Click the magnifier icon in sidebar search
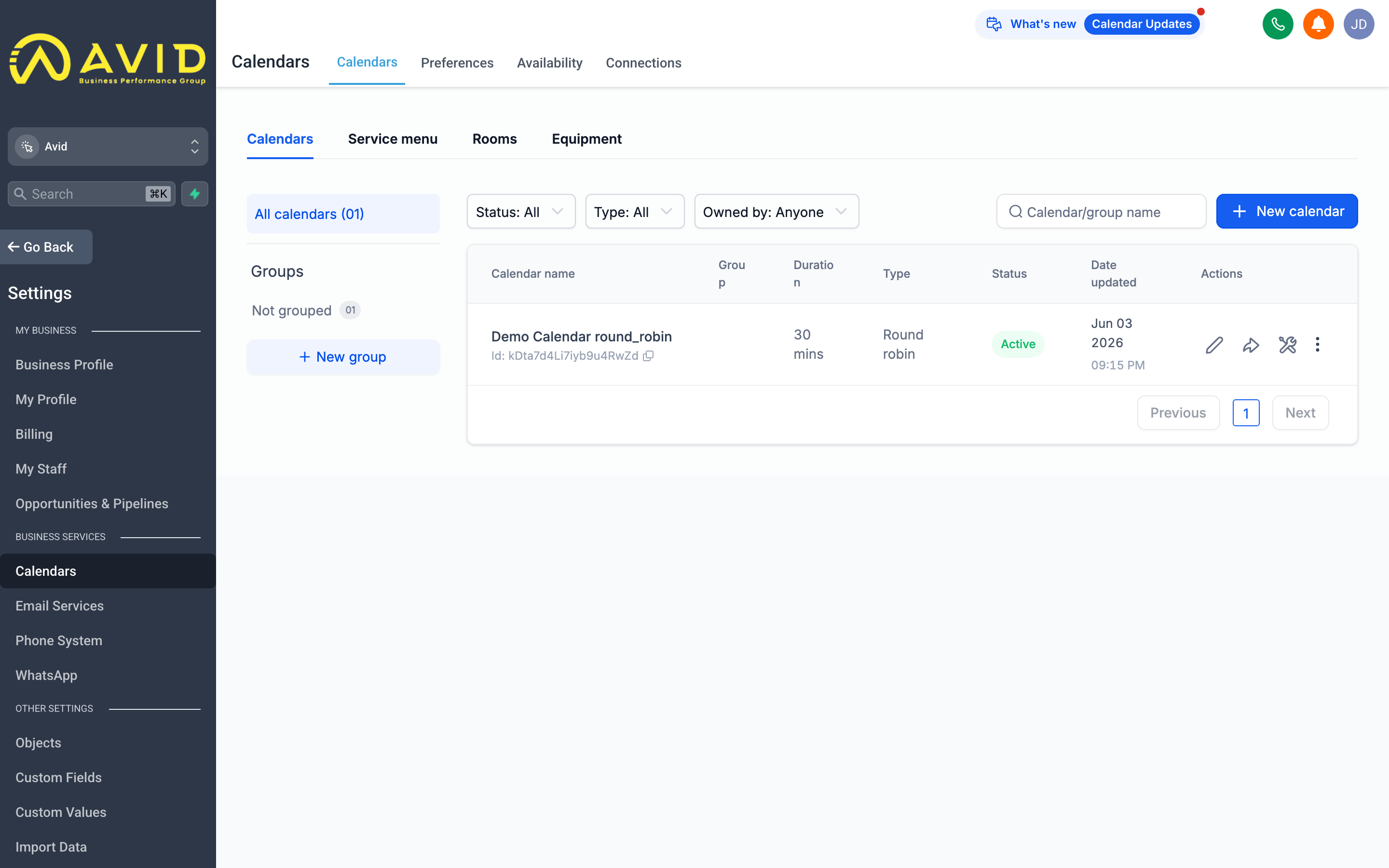The image size is (1389, 868). tap(20, 194)
